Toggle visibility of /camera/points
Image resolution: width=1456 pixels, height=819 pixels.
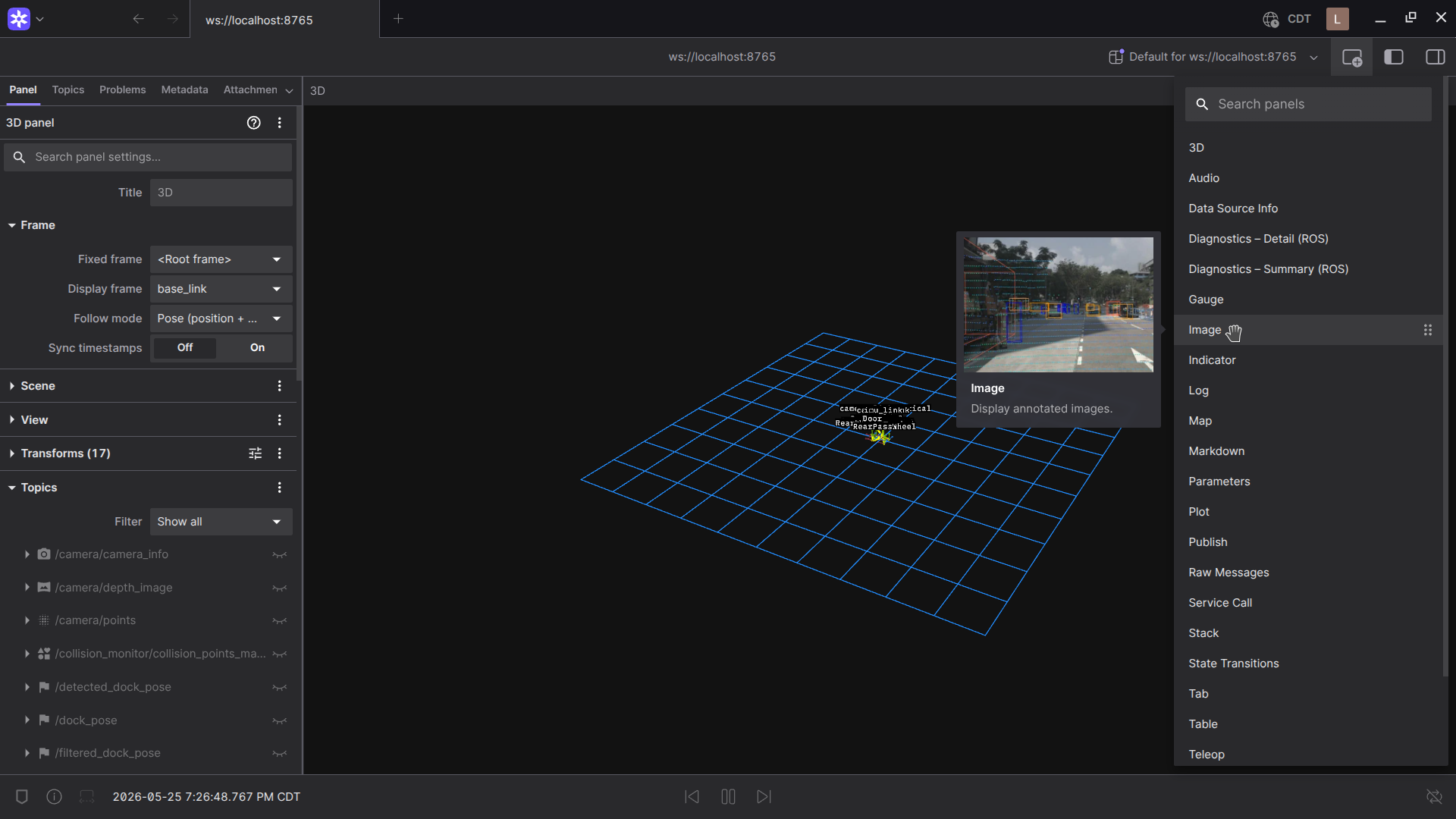pyautogui.click(x=280, y=621)
